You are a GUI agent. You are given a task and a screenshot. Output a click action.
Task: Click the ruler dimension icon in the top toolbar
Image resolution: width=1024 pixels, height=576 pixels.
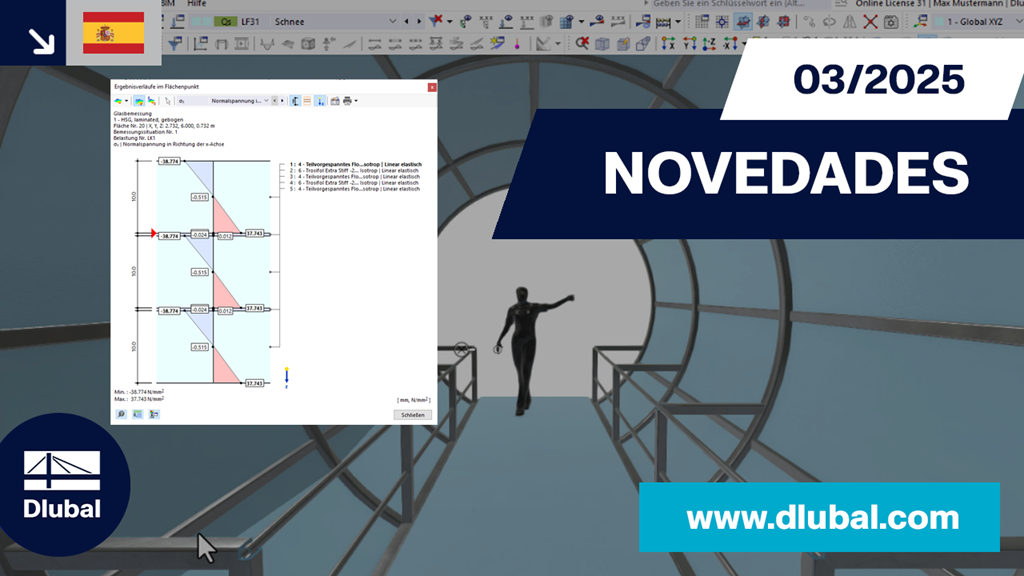663,22
